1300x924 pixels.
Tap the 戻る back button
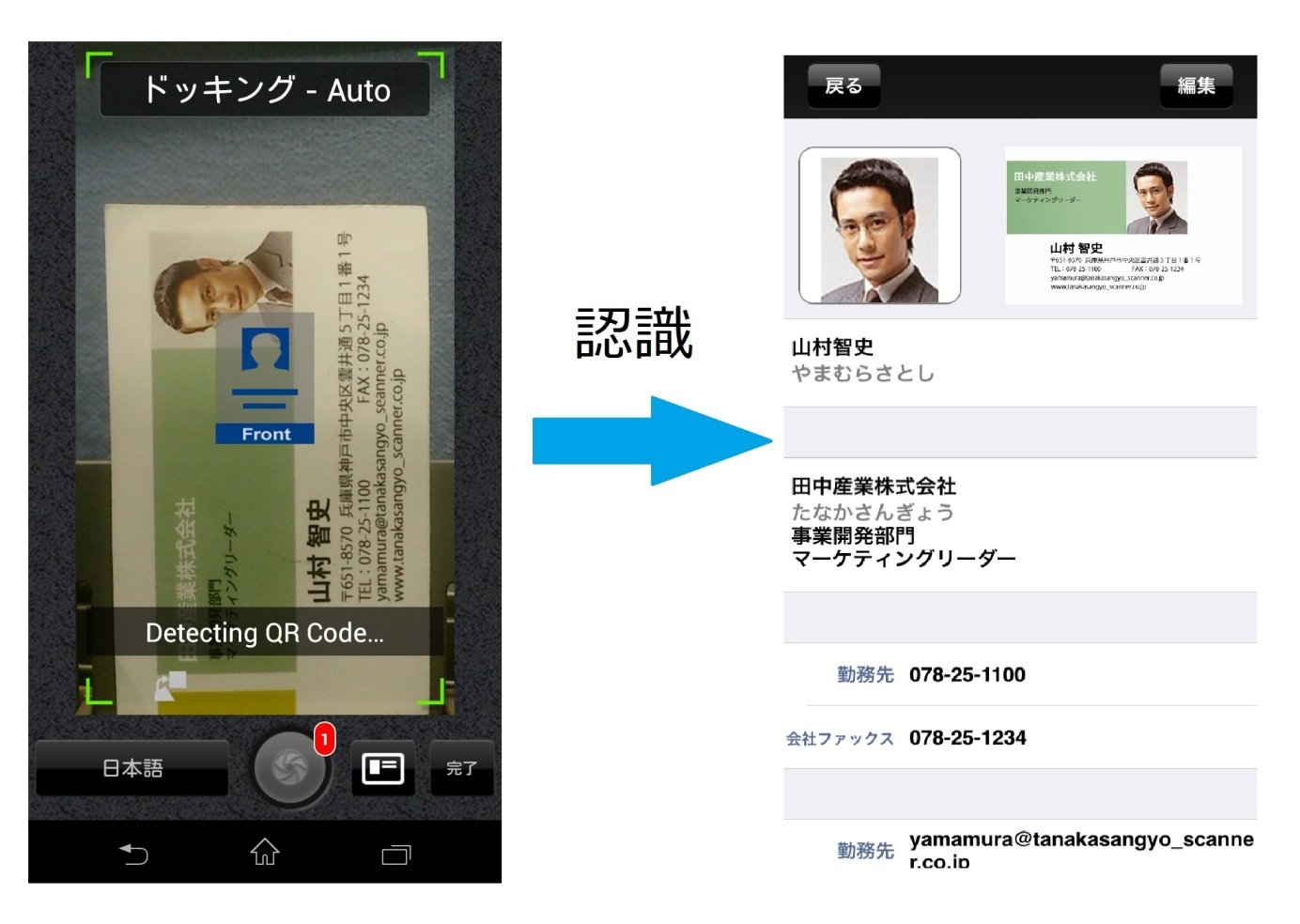(x=843, y=86)
